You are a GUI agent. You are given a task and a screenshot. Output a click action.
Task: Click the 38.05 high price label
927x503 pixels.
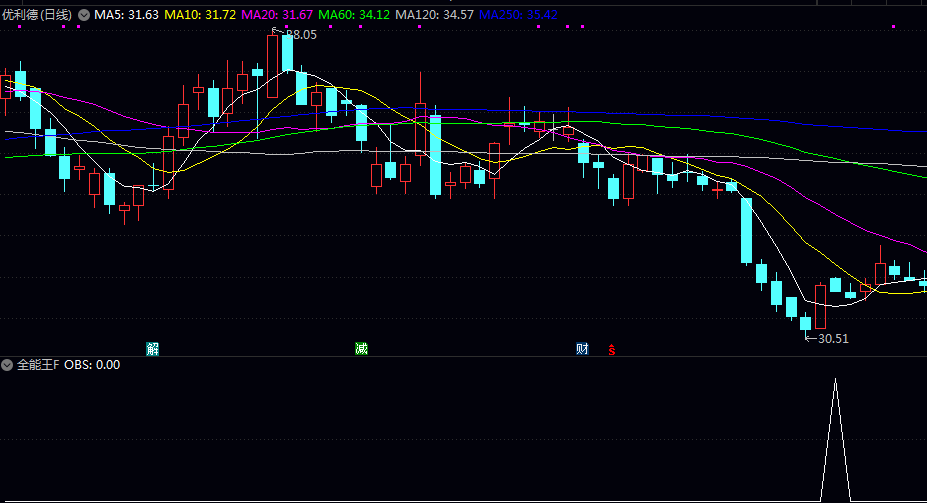point(300,34)
